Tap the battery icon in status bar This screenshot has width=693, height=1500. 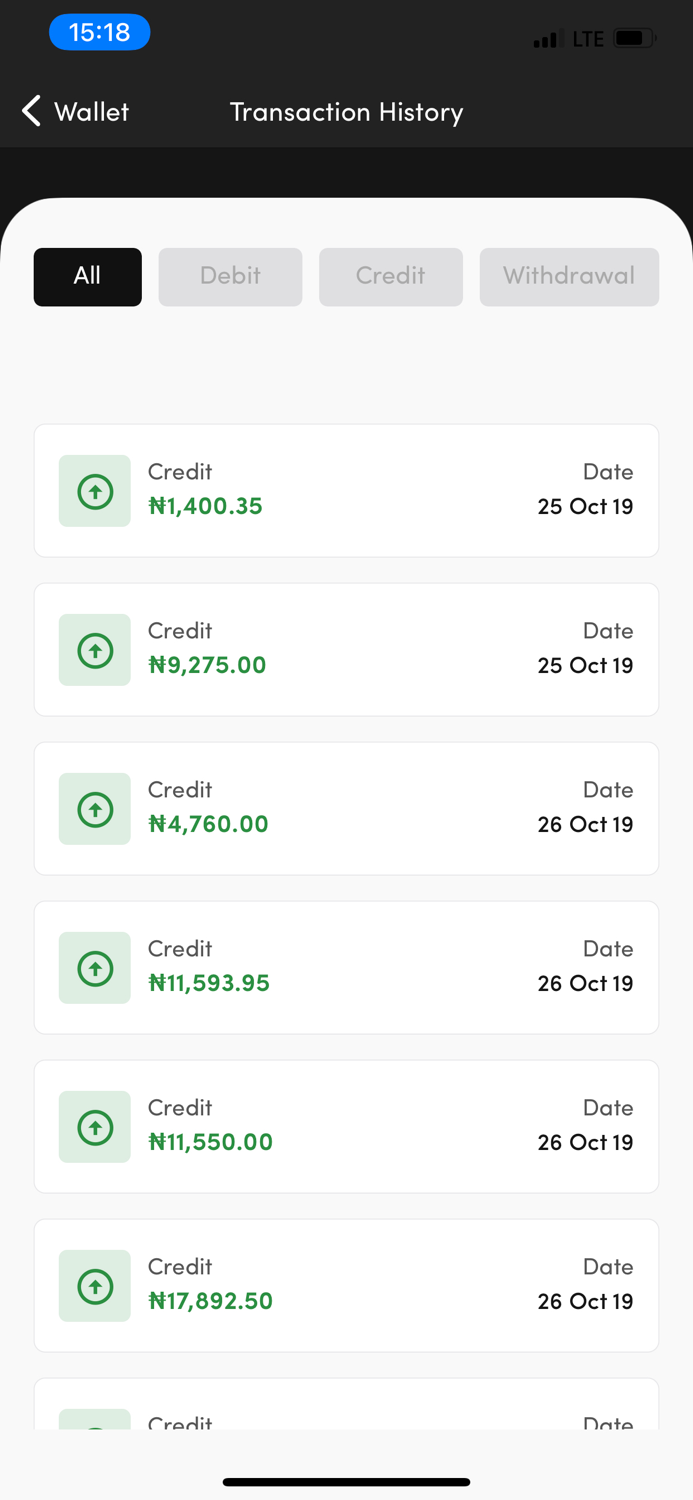click(634, 39)
